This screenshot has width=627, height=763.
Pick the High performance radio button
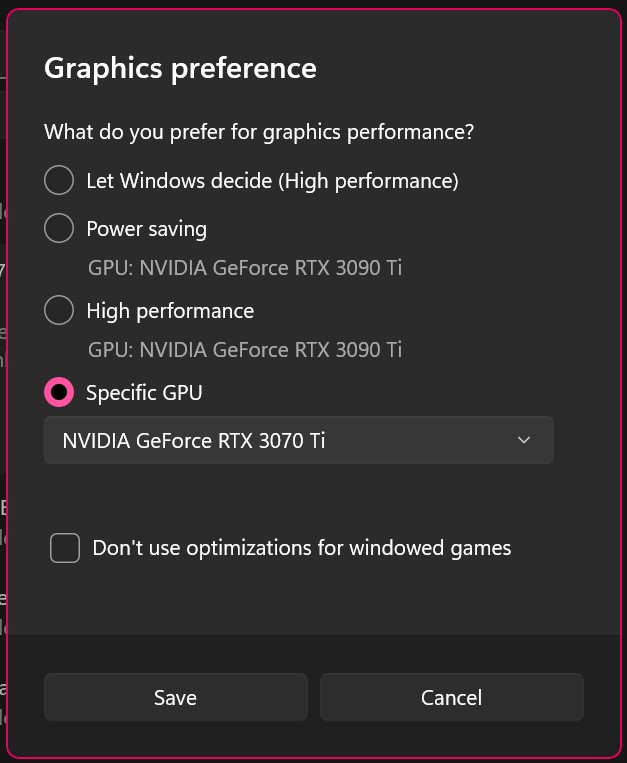59,310
